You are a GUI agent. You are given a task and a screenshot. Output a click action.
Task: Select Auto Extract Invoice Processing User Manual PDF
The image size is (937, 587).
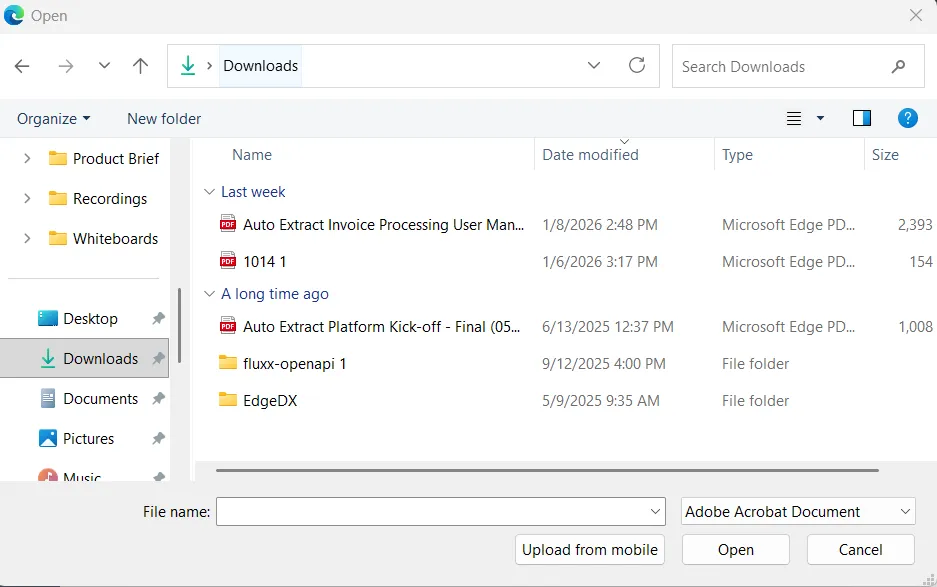[383, 225]
